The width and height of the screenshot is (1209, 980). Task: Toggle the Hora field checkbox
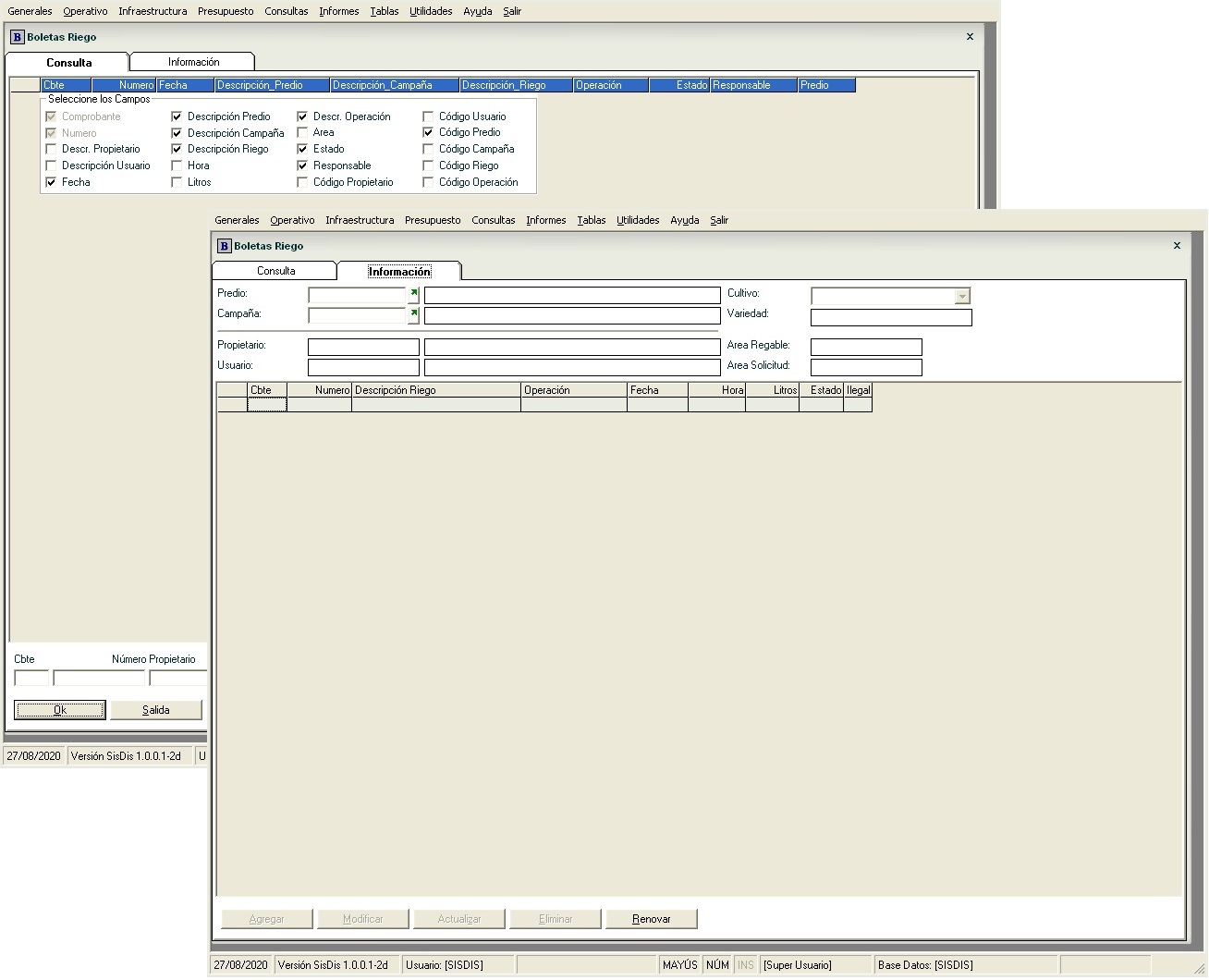[x=177, y=166]
